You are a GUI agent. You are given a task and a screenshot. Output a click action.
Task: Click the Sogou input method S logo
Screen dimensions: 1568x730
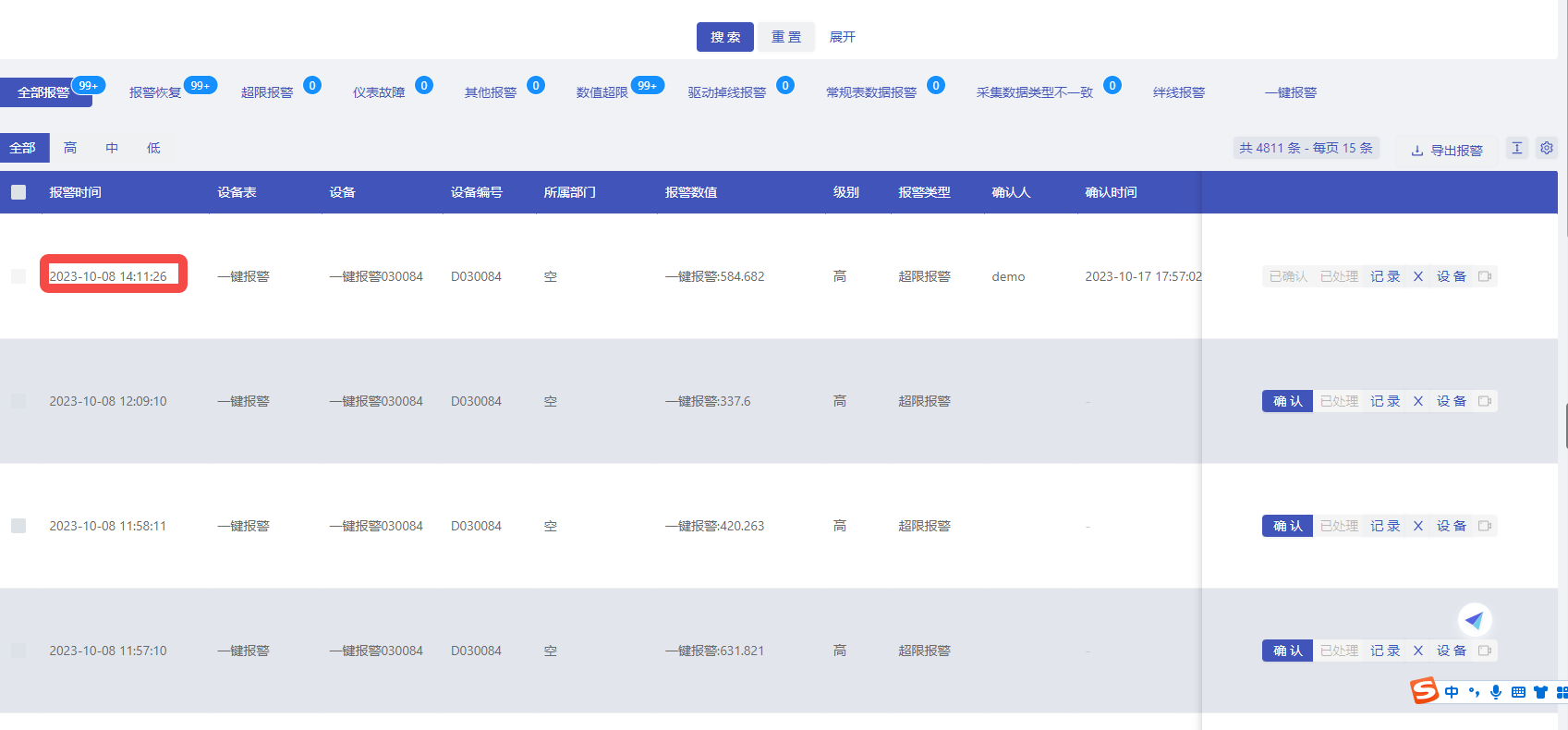tap(1424, 690)
